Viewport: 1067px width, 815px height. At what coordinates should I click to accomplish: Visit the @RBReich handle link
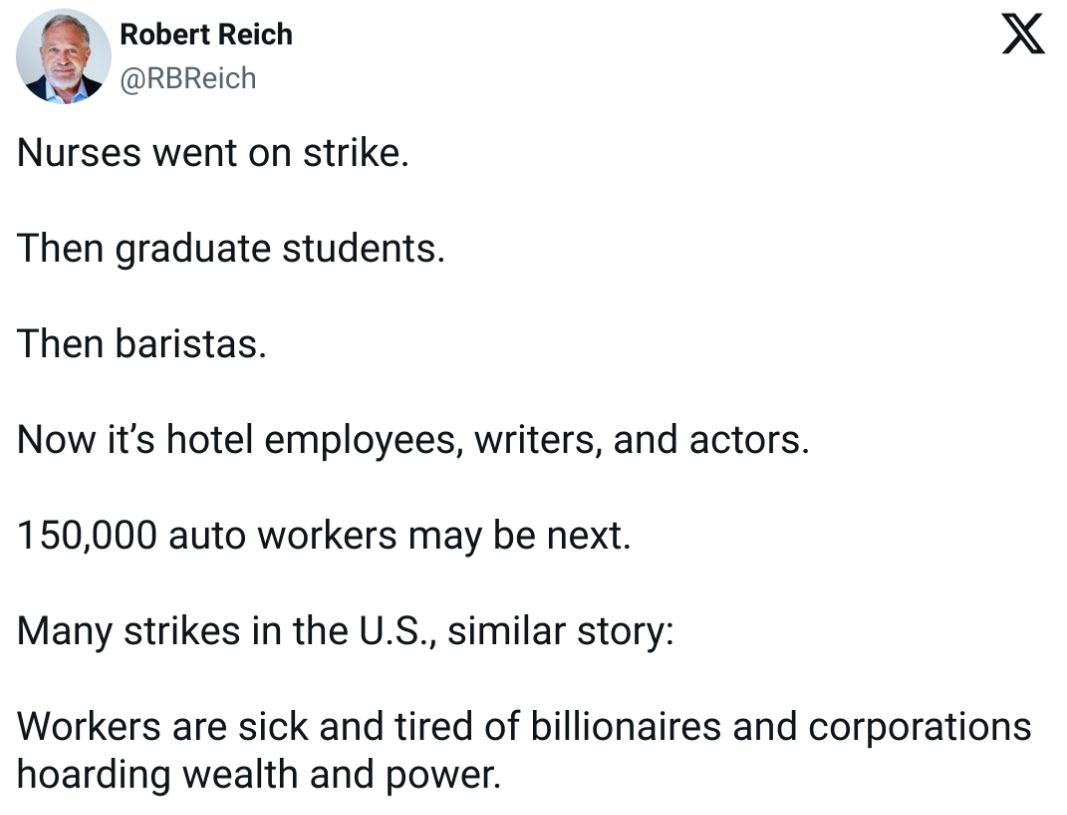pyautogui.click(x=188, y=78)
